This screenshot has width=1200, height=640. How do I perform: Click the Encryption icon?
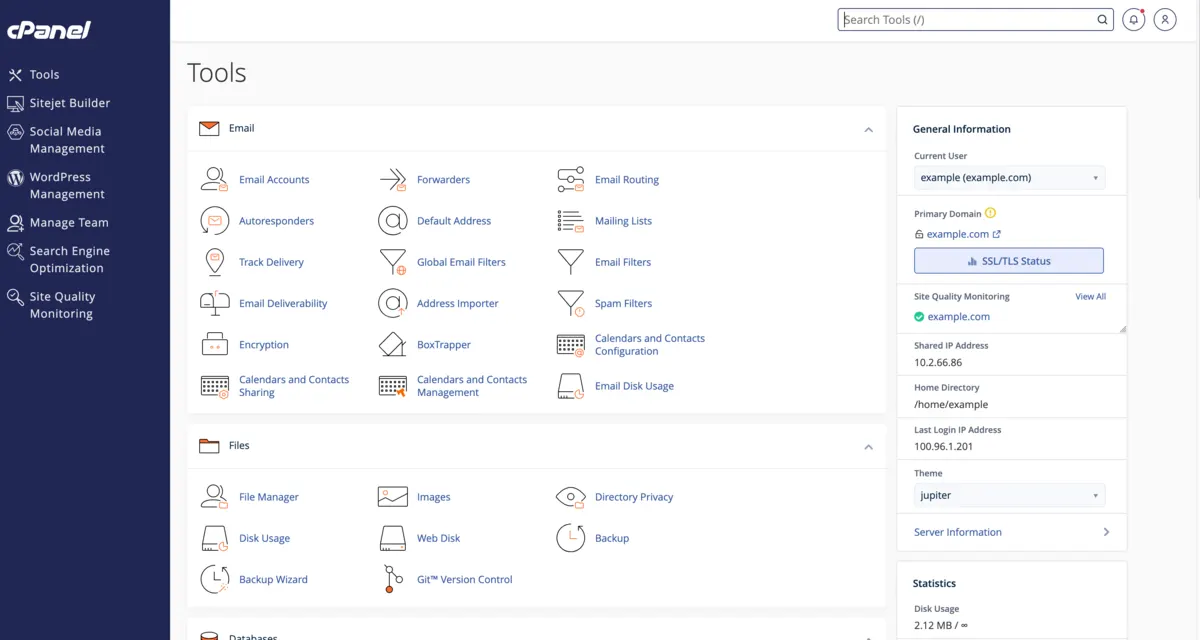pos(214,345)
